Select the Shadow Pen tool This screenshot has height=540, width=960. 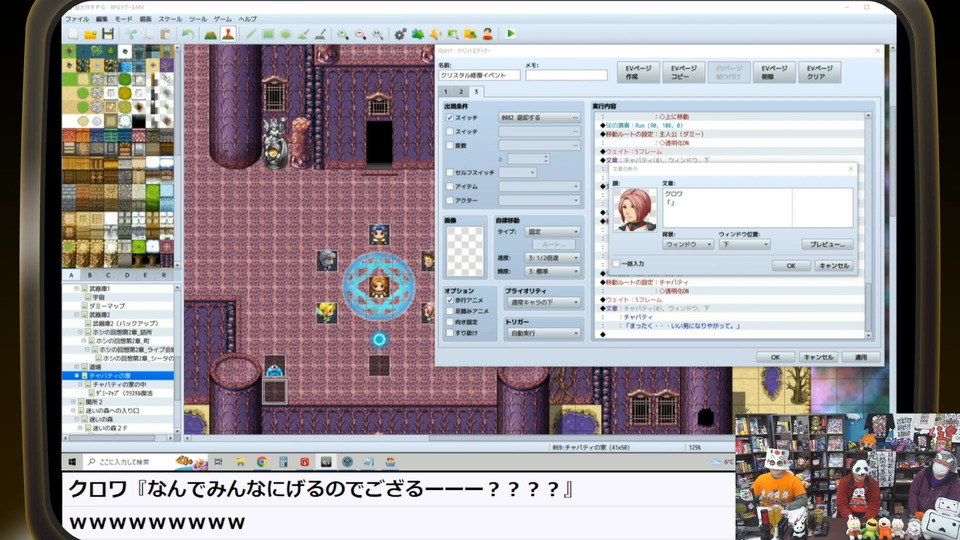(x=320, y=34)
